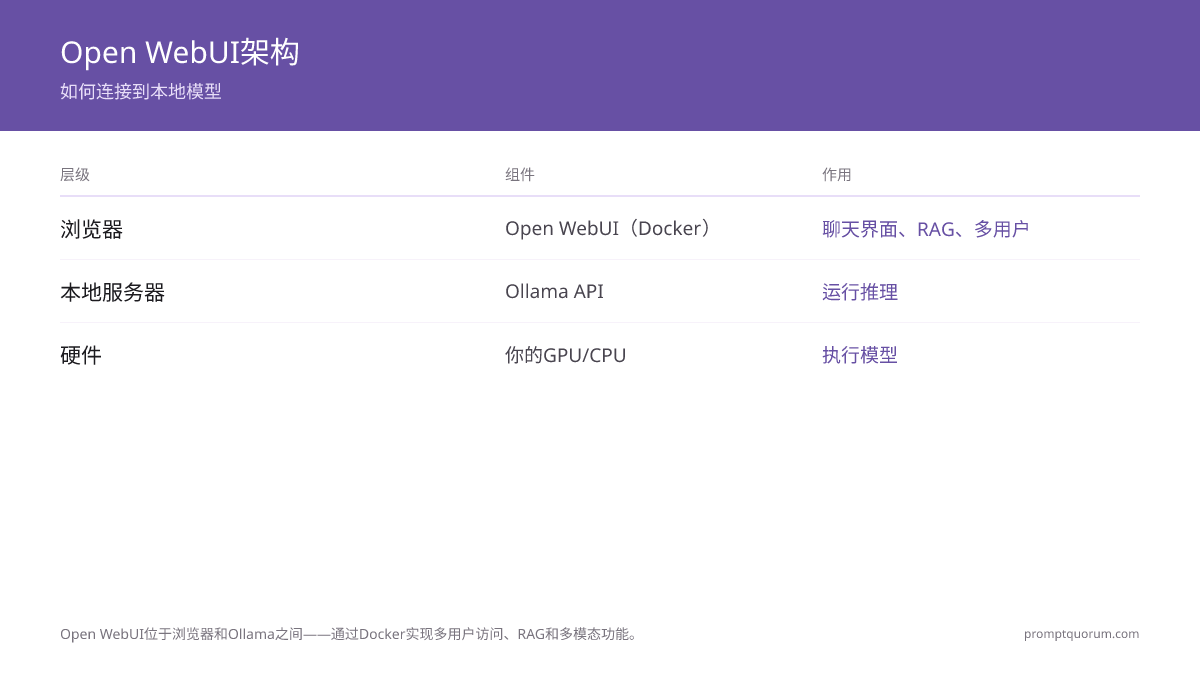Click the footer sentence starting 'Open WebUI位于浏览器'
1200x675 pixels.
[x=349, y=634]
